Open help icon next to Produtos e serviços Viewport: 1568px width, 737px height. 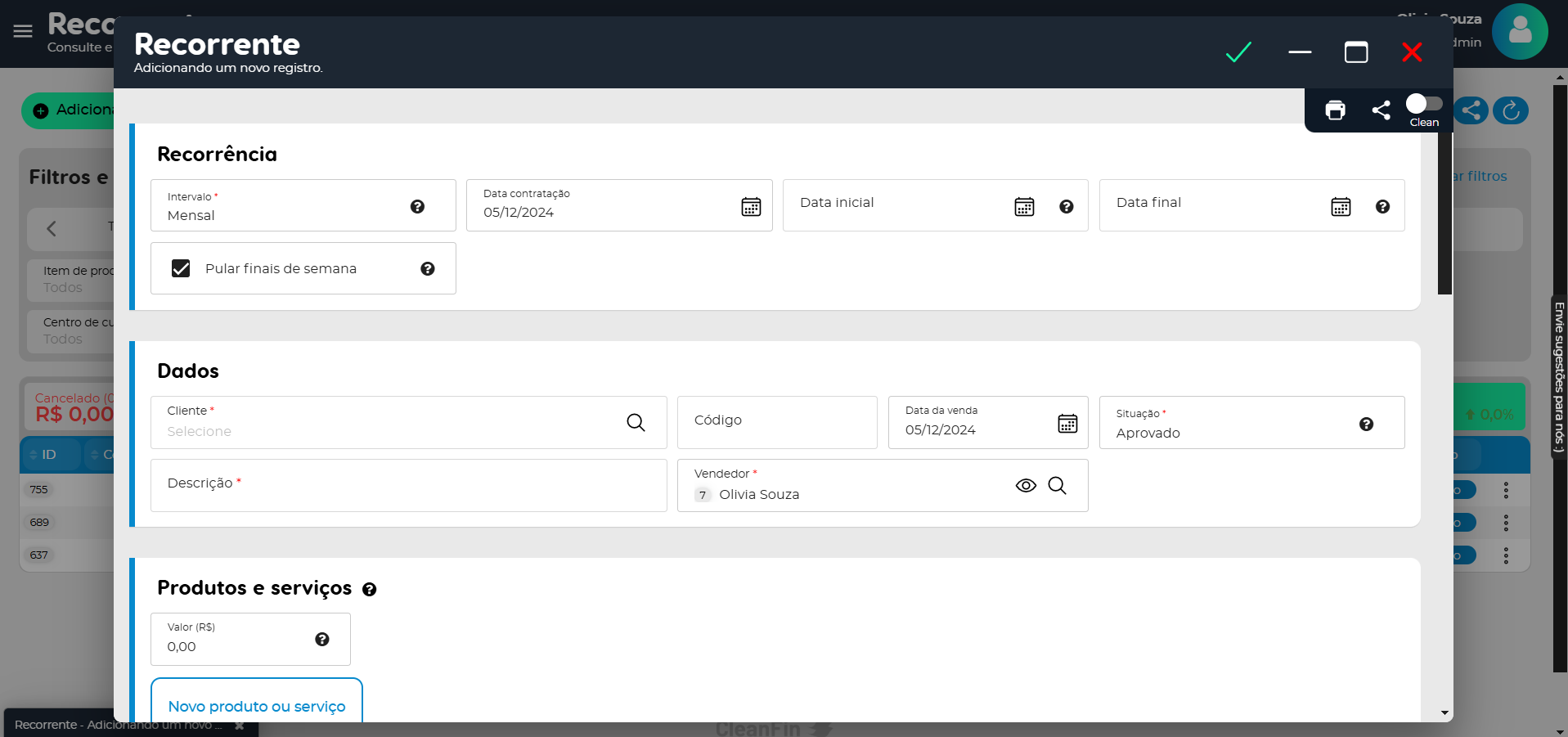(x=370, y=590)
